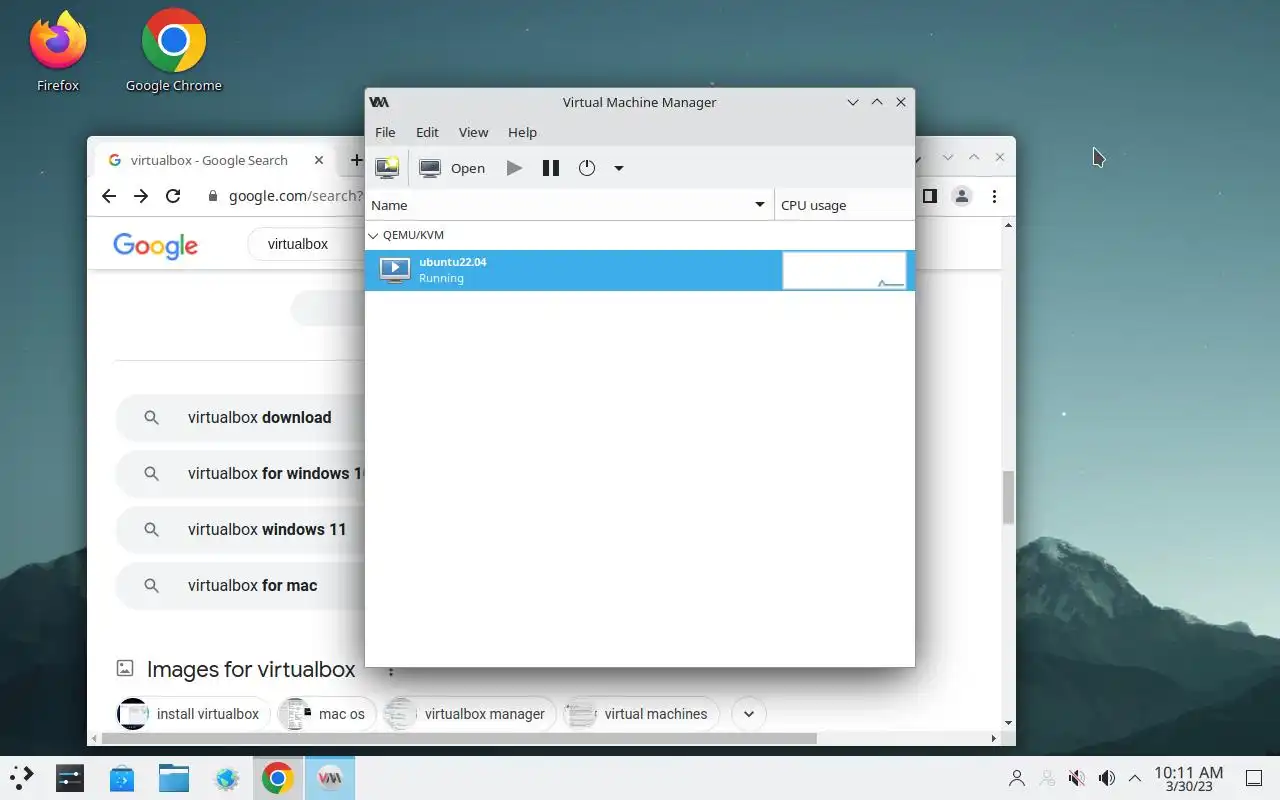Click the ubuntu22.04 CPU usage graph
Image resolution: width=1280 pixels, height=800 pixels.
pyautogui.click(x=844, y=270)
